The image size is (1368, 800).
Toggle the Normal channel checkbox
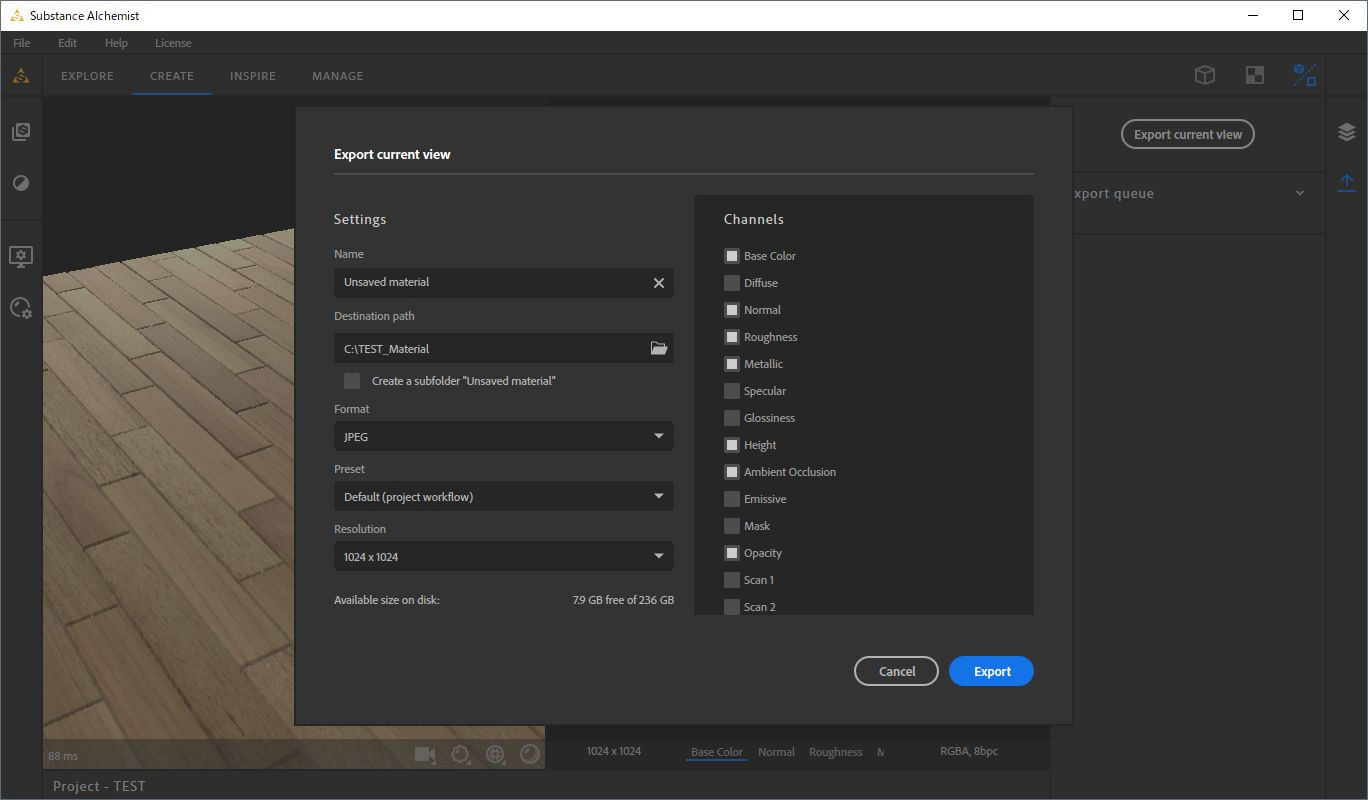[732, 310]
